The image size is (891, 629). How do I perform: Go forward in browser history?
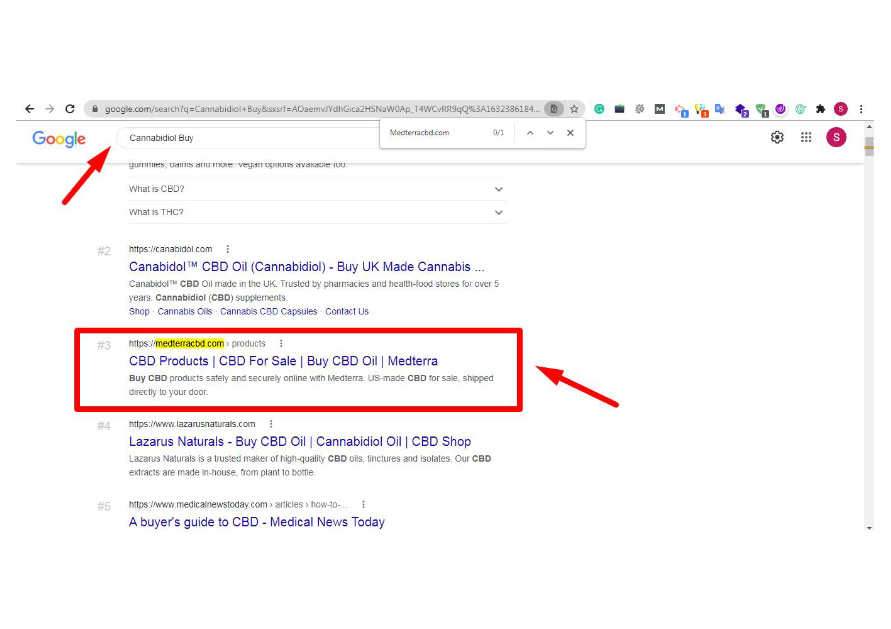[x=50, y=109]
